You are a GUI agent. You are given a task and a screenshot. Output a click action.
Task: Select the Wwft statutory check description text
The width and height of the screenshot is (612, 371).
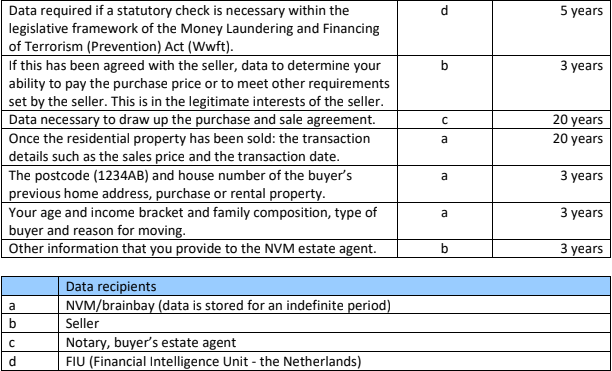click(x=194, y=28)
